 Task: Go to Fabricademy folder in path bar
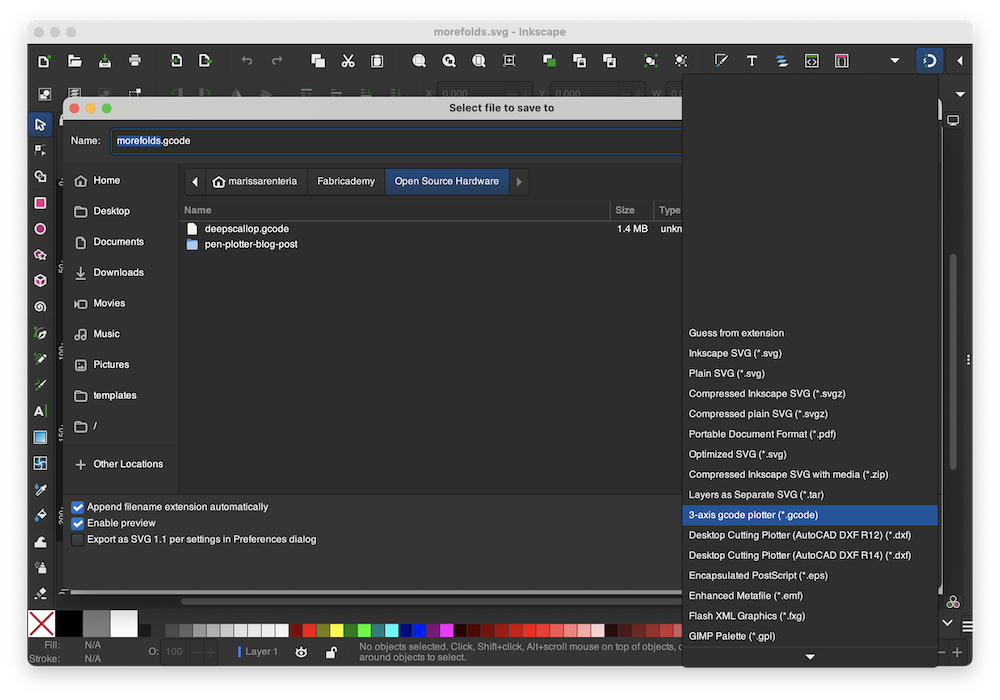click(x=346, y=182)
